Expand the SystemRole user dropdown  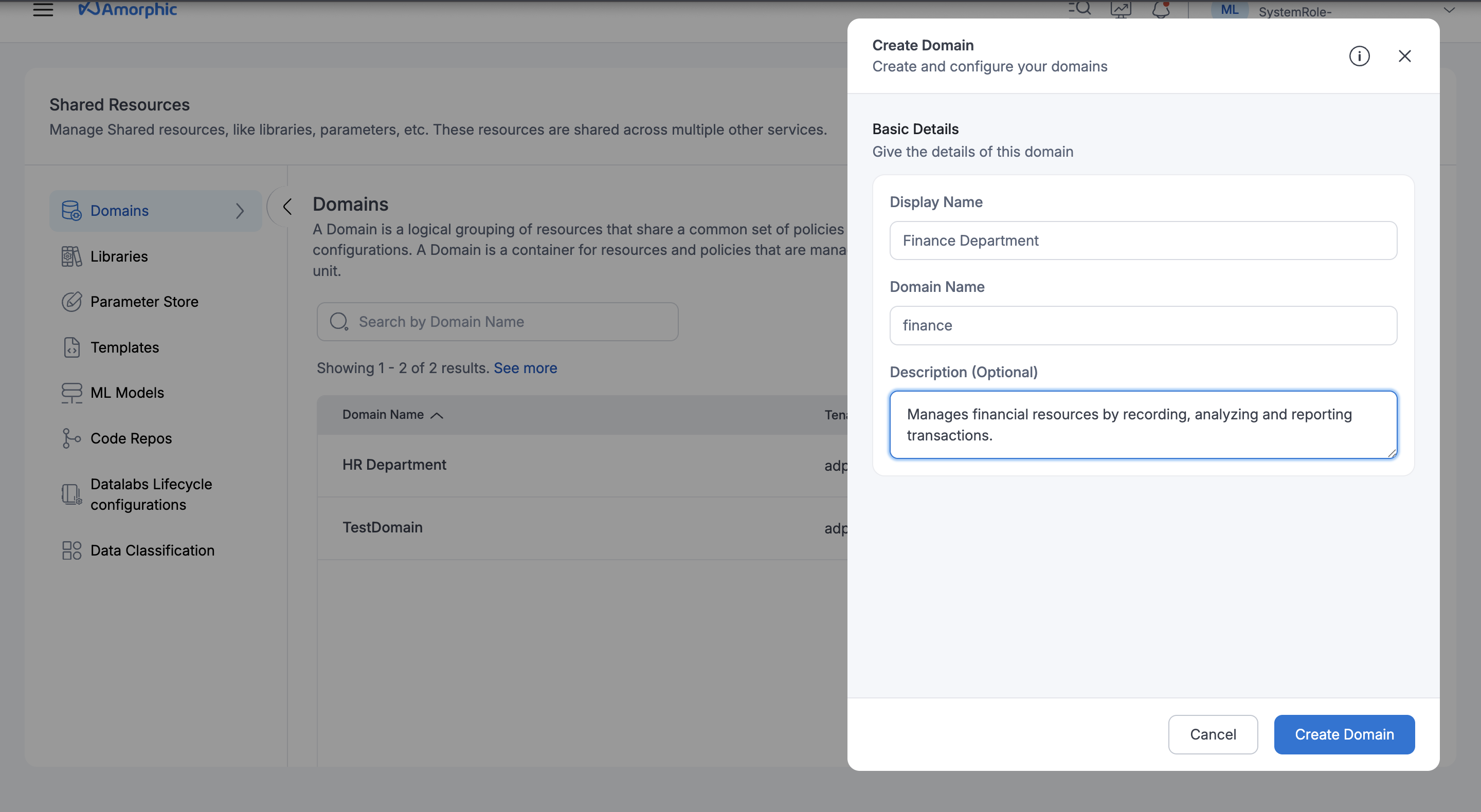tap(1449, 10)
